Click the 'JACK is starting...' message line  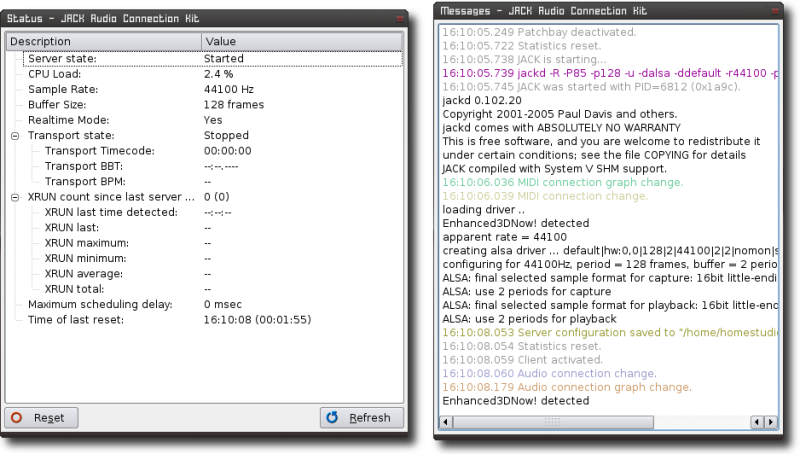[524, 59]
